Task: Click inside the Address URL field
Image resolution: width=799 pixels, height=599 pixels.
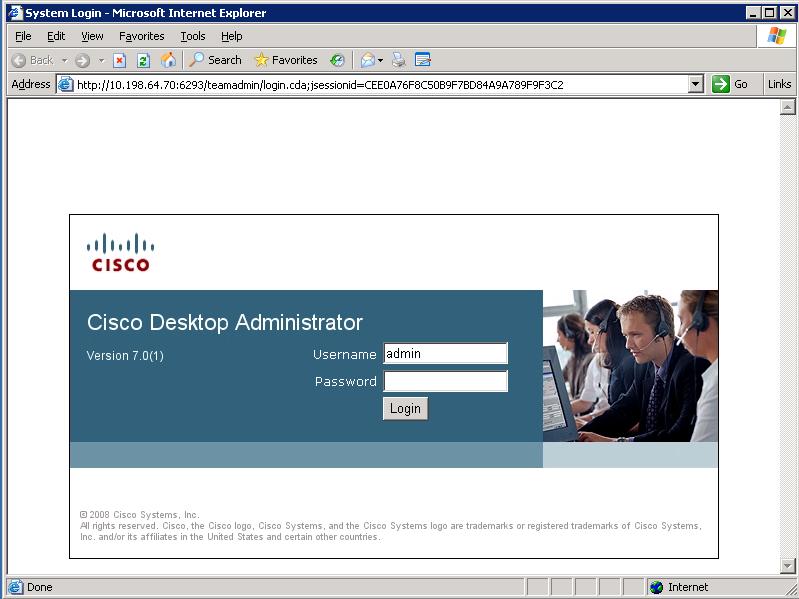Action: pyautogui.click(x=381, y=85)
